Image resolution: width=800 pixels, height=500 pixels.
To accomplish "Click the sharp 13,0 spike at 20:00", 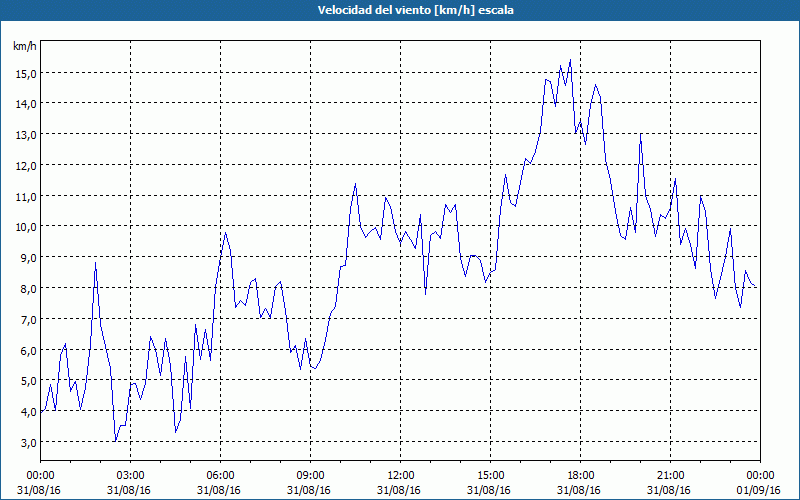I will click(641, 134).
